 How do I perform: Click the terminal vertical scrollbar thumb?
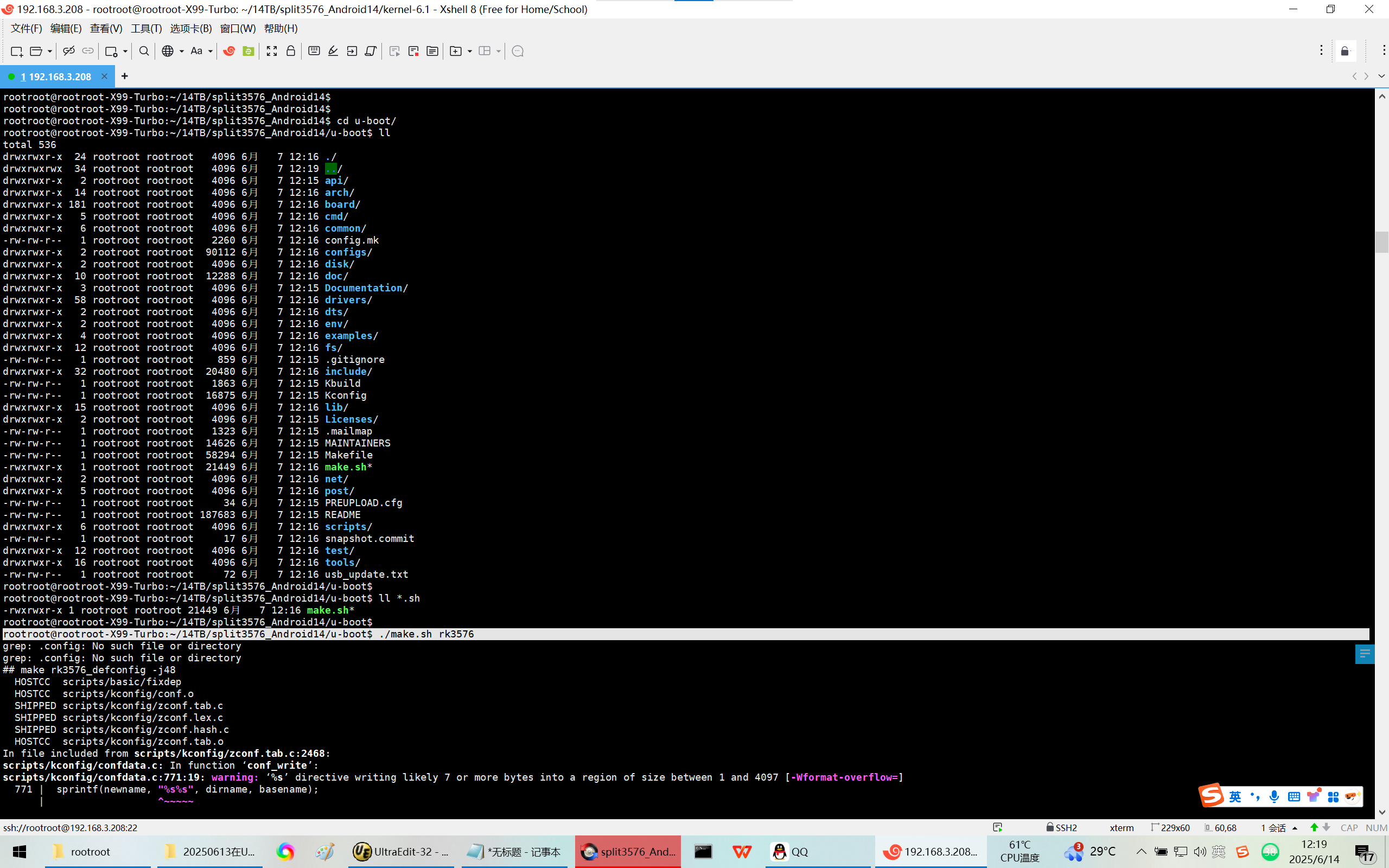(1381, 242)
